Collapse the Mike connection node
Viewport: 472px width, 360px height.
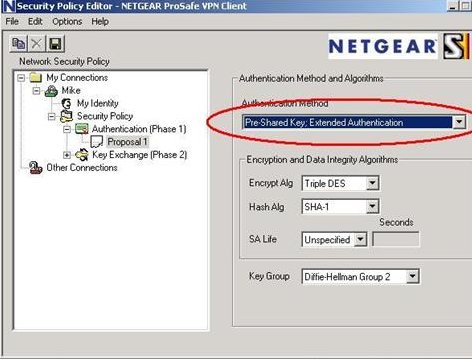coord(36,91)
